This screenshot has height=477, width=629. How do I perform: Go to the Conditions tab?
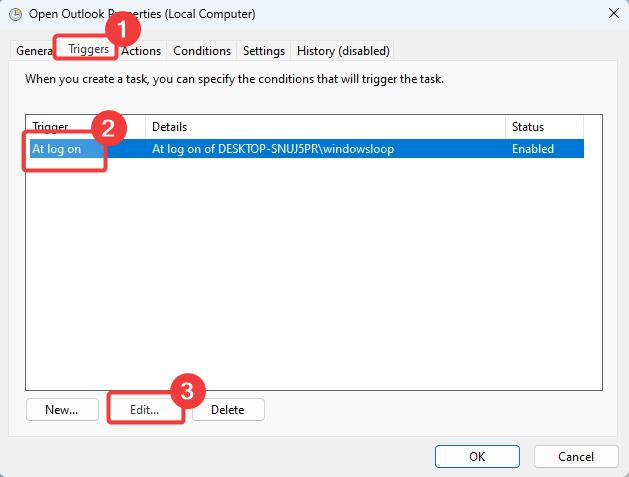click(202, 51)
